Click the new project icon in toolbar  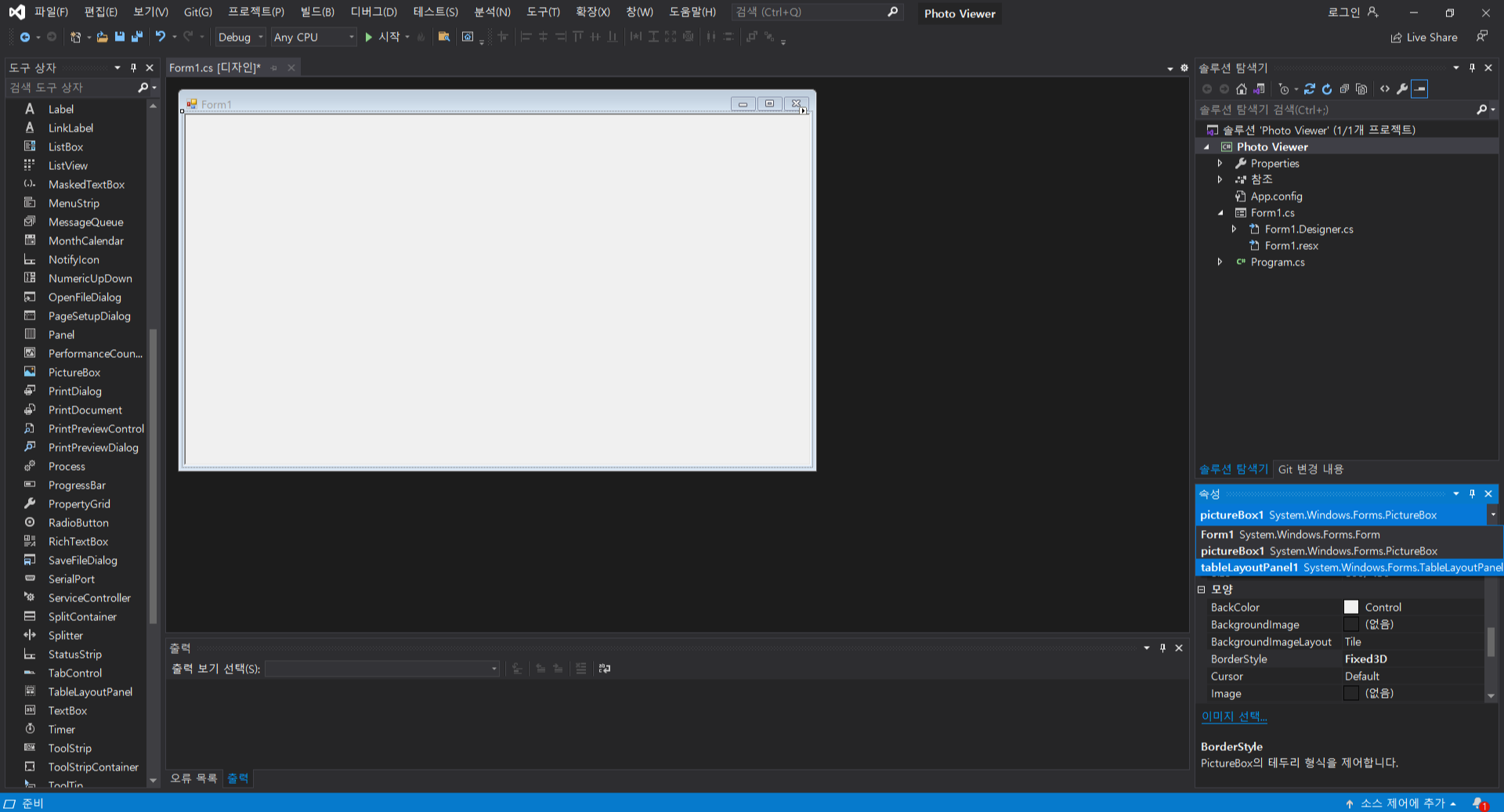coord(75,37)
